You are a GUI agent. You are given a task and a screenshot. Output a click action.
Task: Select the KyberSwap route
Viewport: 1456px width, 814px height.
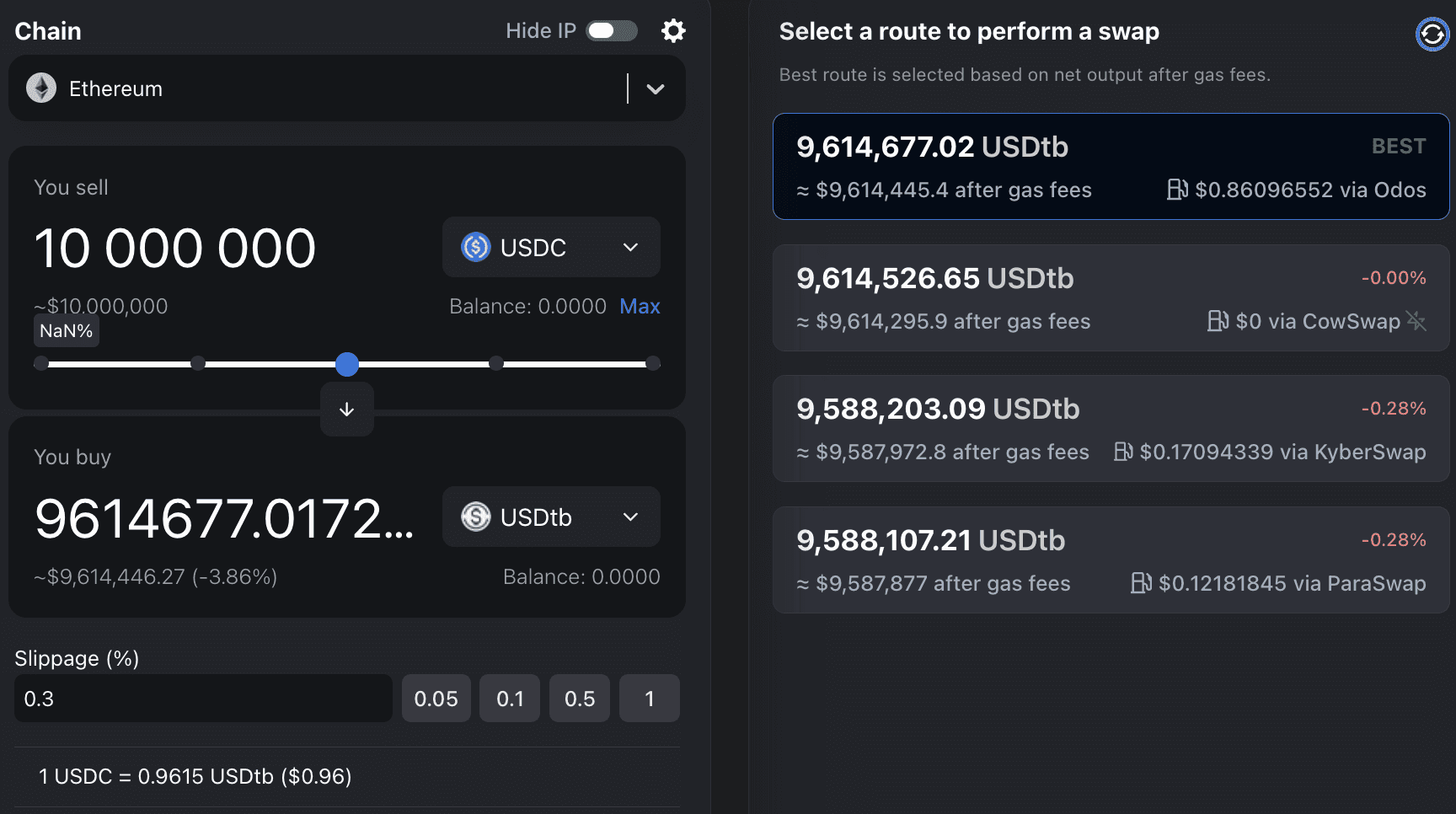1111,429
